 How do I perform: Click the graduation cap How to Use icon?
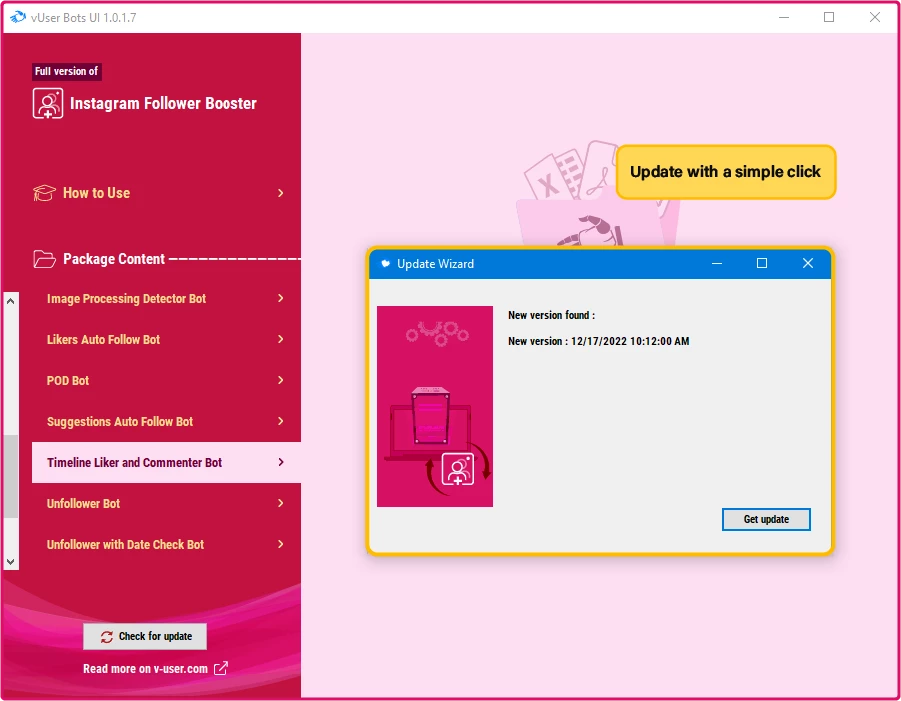pyautogui.click(x=44, y=193)
